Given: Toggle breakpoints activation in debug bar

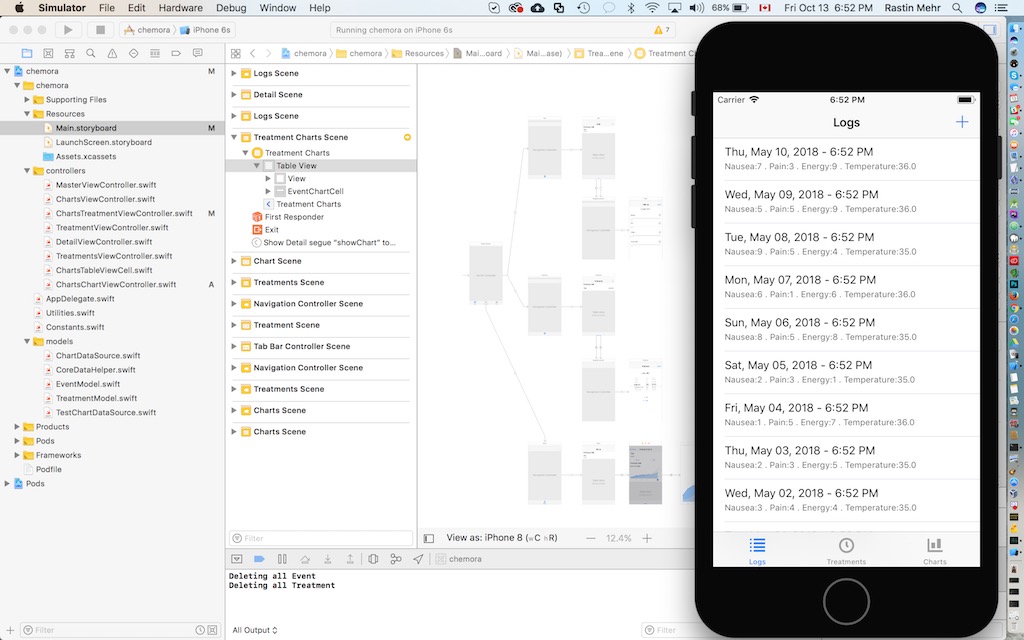Looking at the screenshot, I should [259, 559].
